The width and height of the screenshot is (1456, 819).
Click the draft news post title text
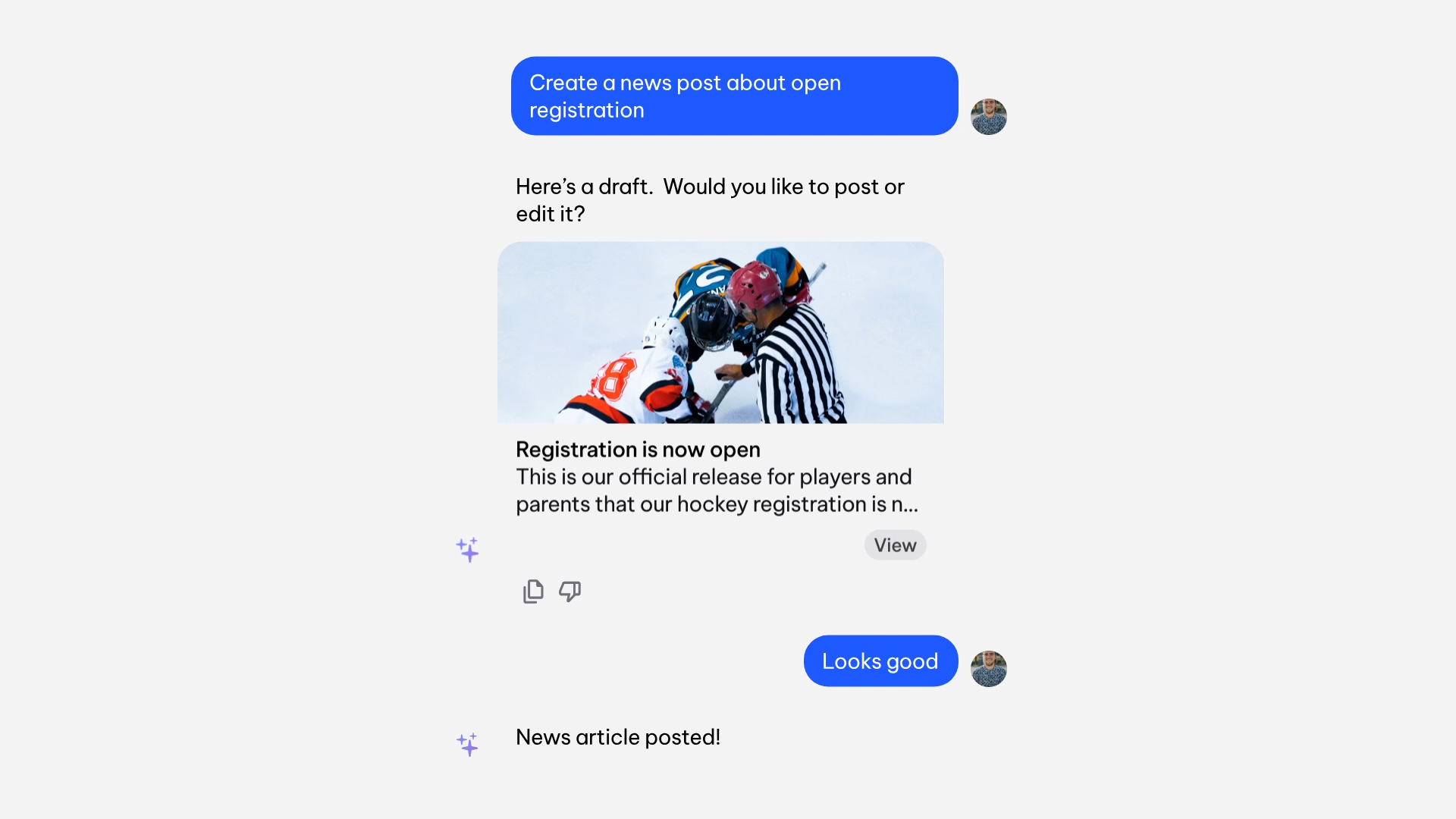coord(637,448)
